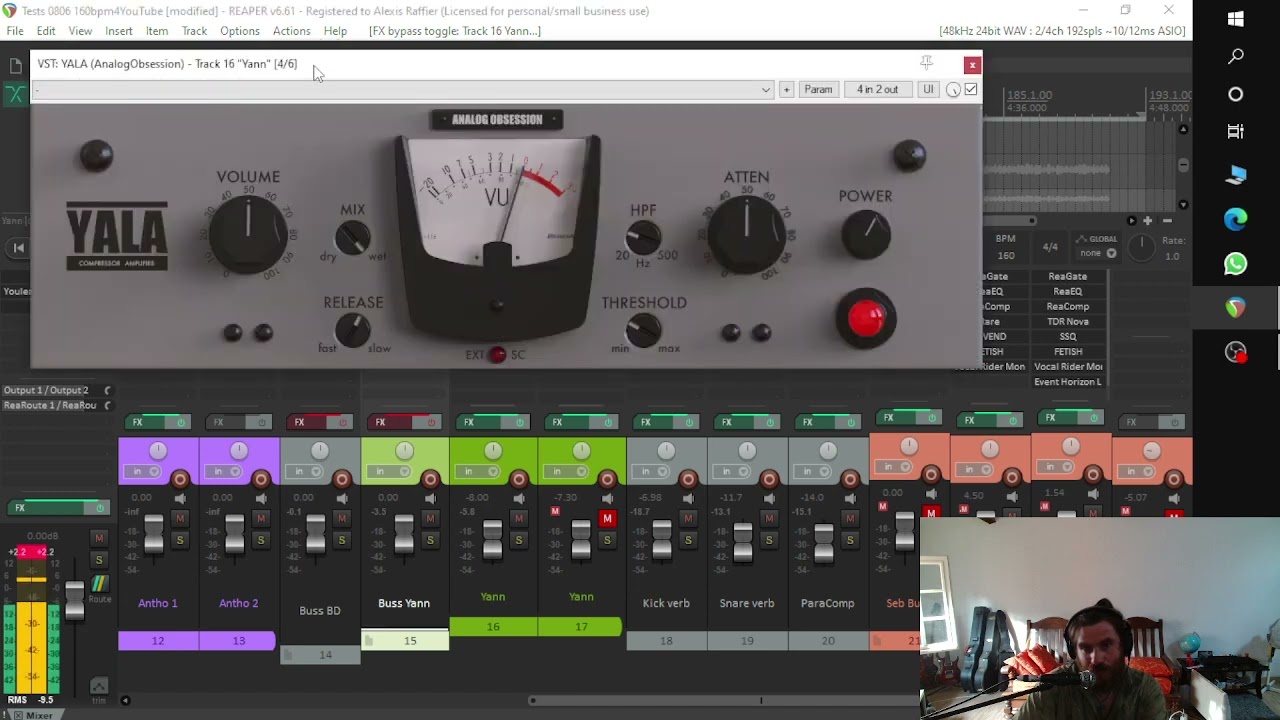Open input dropdown on ParaComp strip
This screenshot has height=720, width=1280.
coord(811,471)
